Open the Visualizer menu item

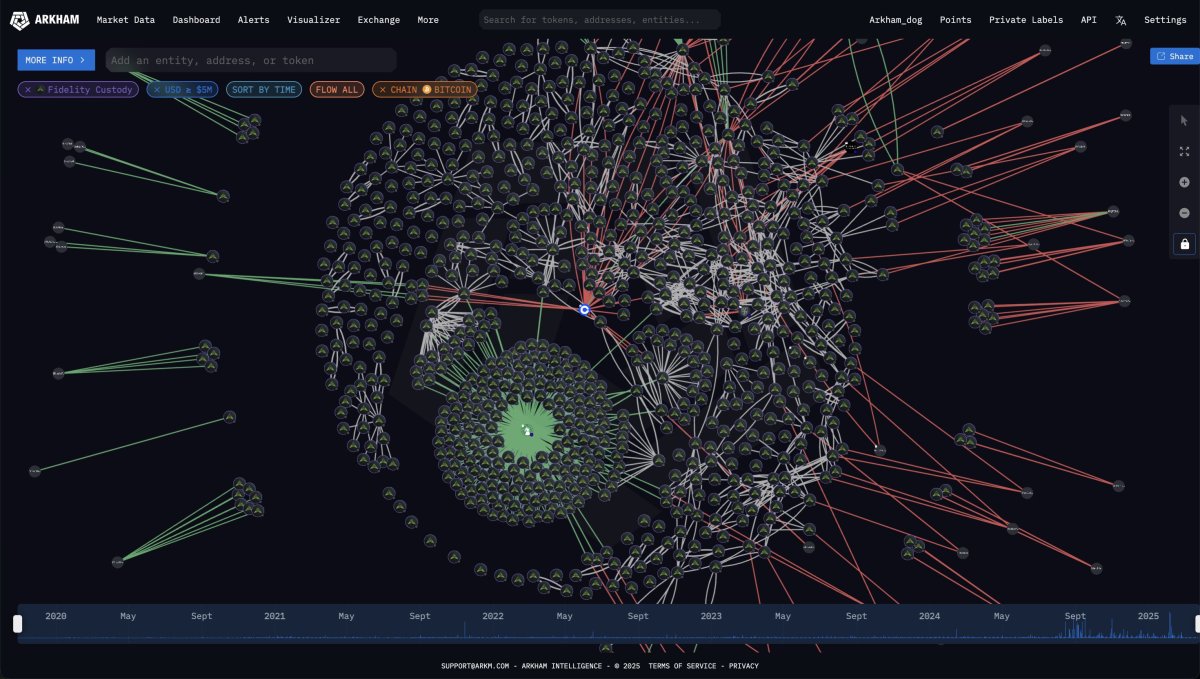pyautogui.click(x=313, y=20)
